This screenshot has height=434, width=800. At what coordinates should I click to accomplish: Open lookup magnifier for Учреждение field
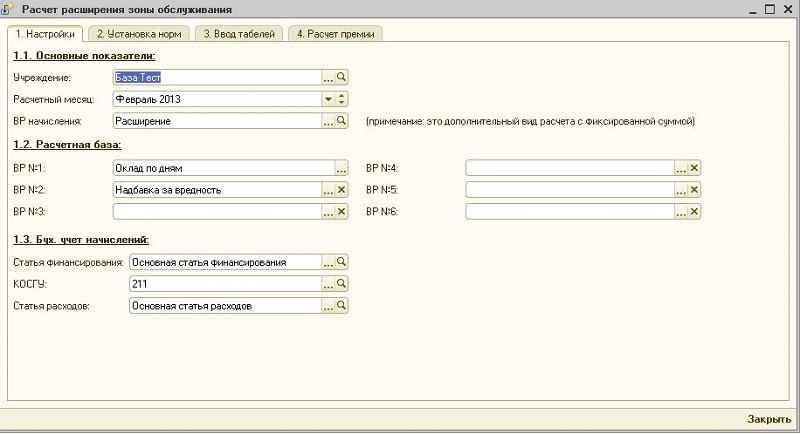[341, 77]
